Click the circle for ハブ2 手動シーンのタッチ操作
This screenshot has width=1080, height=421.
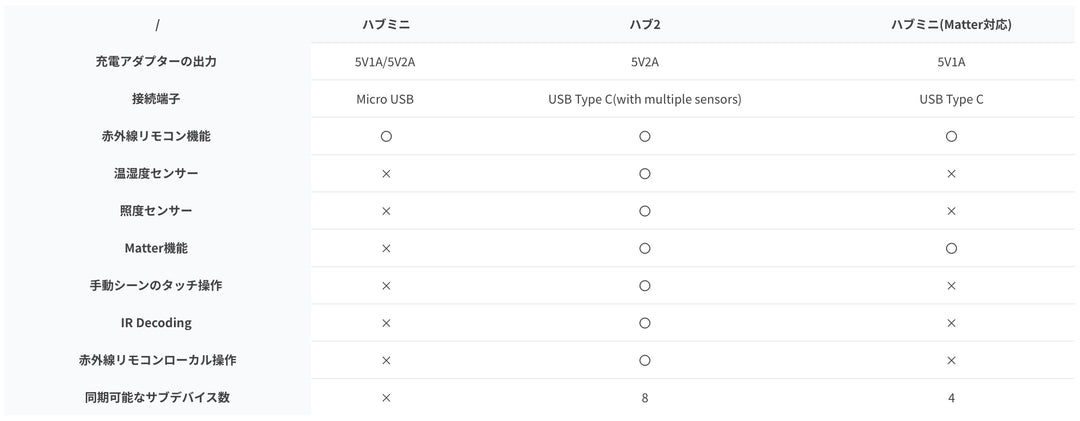coord(645,286)
